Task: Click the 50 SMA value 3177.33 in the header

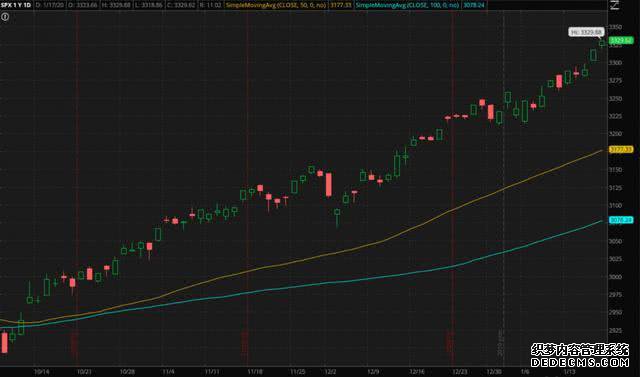Action: click(341, 5)
